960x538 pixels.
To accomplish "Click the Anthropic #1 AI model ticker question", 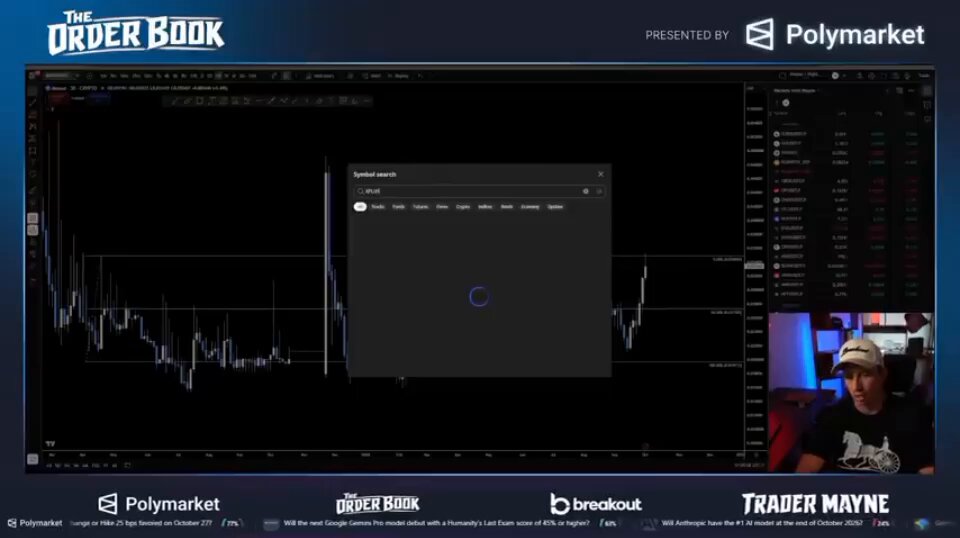I will (762, 523).
